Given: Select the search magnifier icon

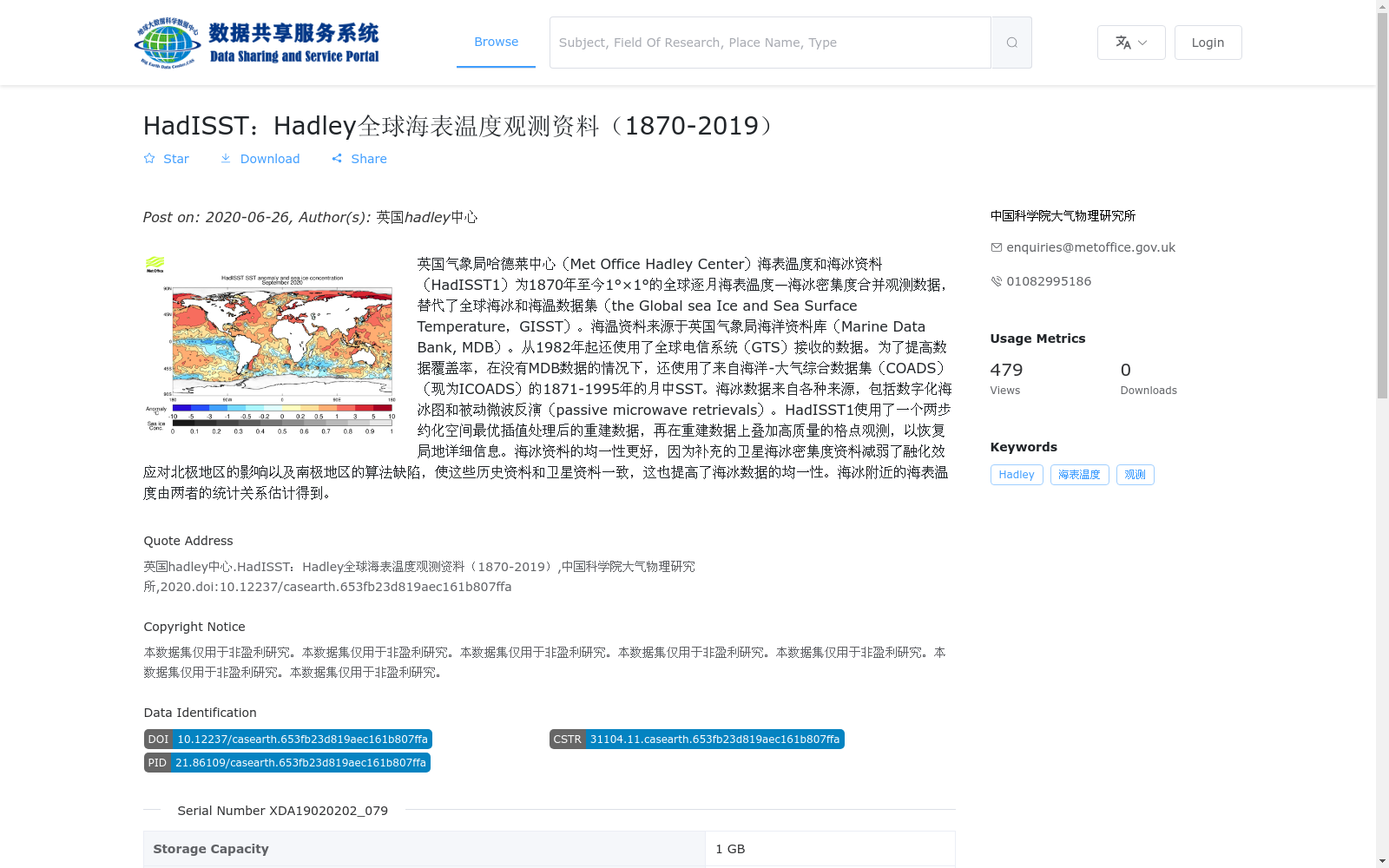Looking at the screenshot, I should pyautogui.click(x=1010, y=42).
